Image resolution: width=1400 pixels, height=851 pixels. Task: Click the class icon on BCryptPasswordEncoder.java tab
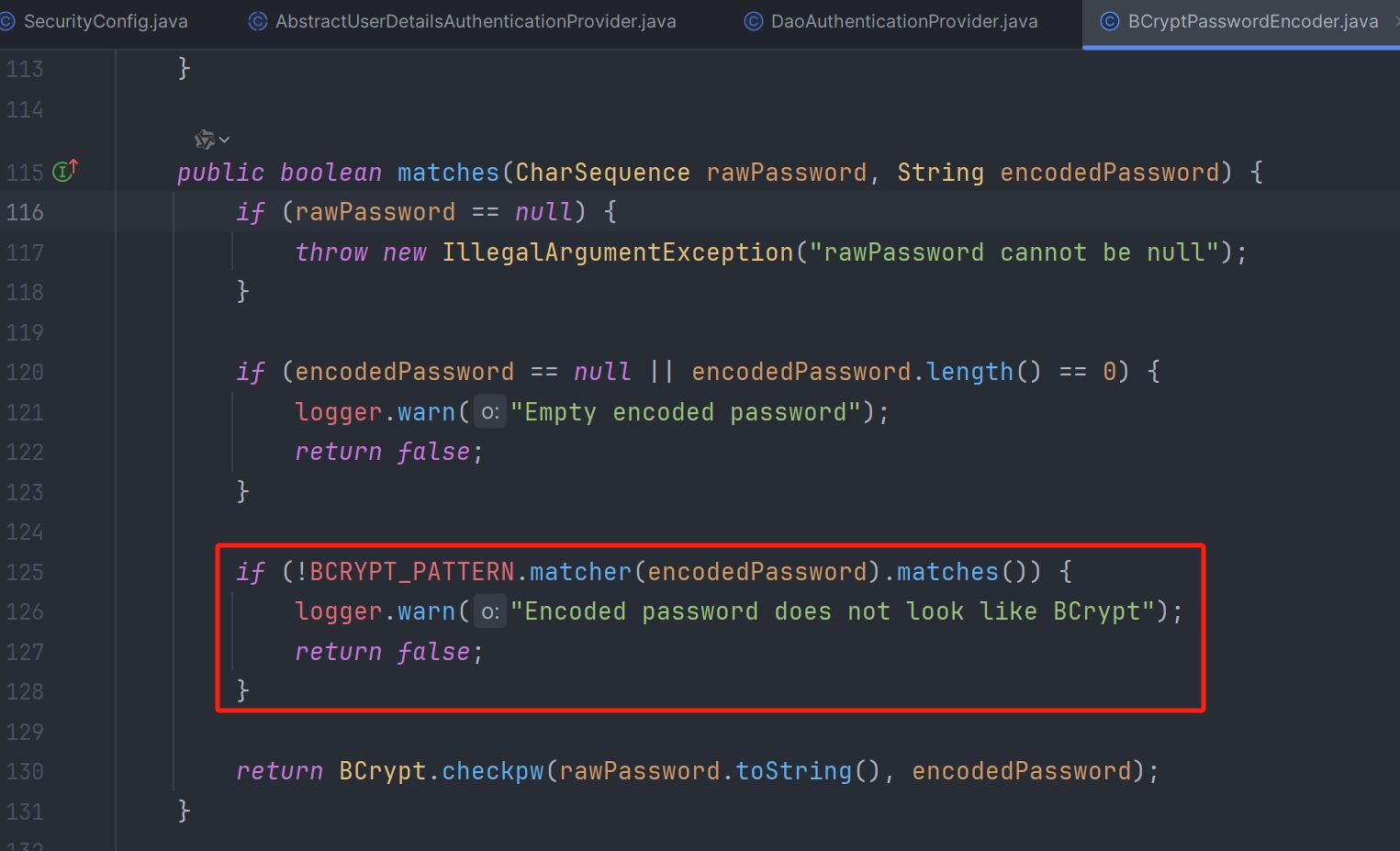click(1109, 21)
